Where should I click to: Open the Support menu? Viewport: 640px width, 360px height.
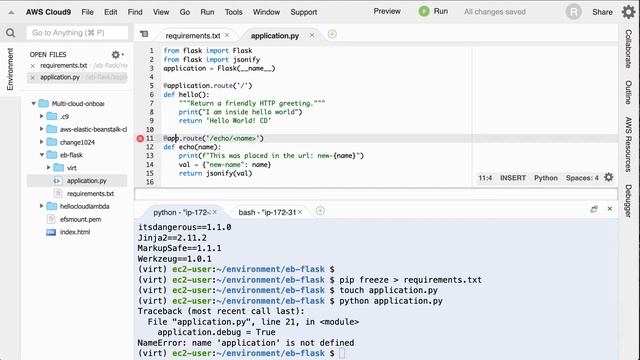(x=304, y=12)
